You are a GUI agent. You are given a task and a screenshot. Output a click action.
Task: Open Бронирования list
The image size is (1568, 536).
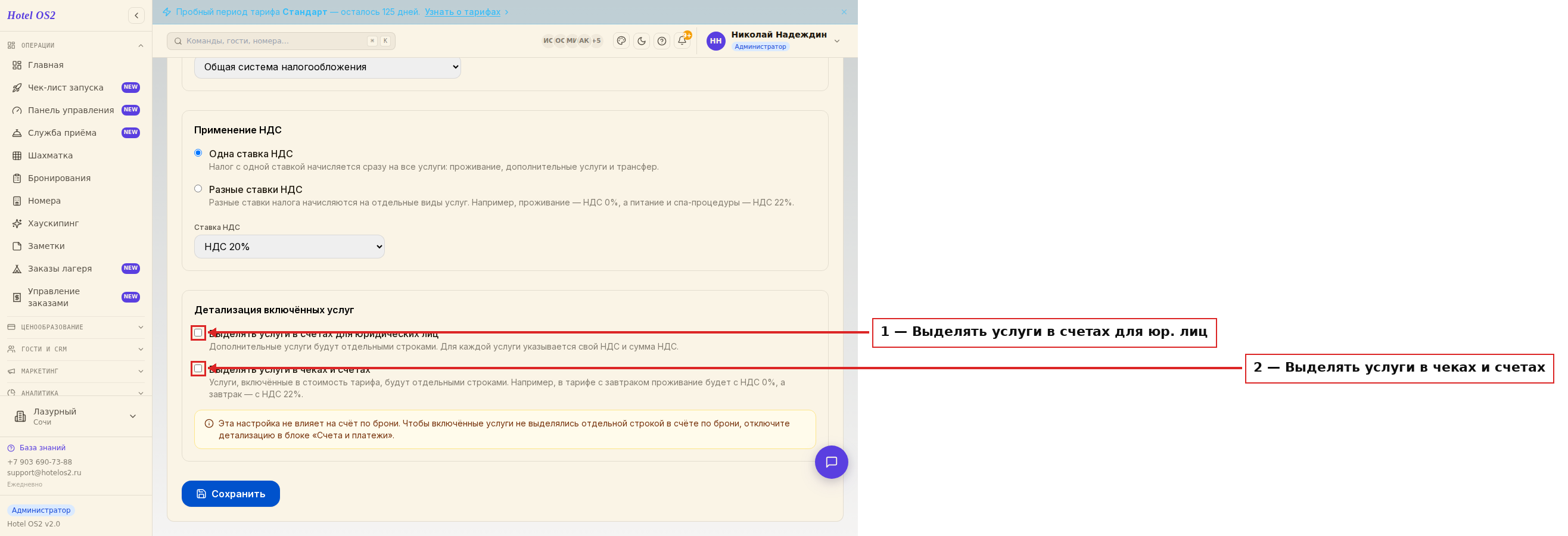click(x=76, y=178)
